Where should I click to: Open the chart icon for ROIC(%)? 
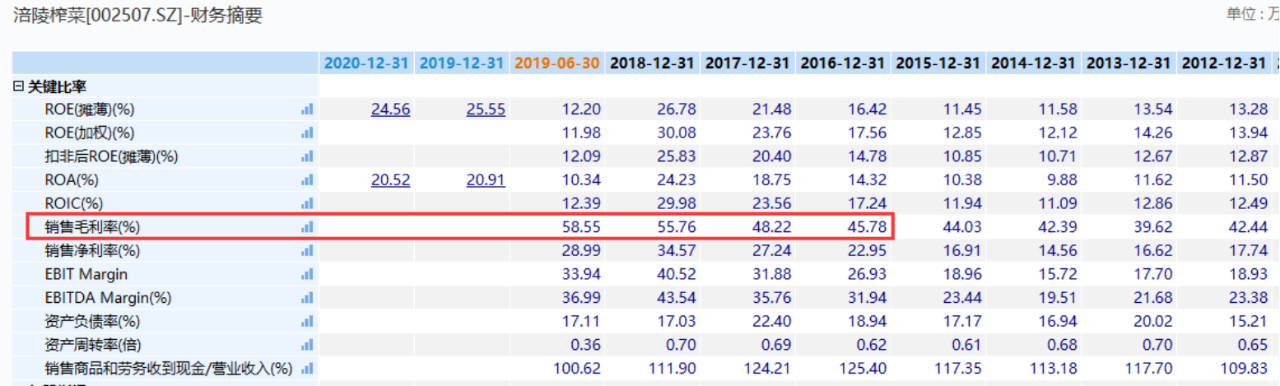point(307,203)
